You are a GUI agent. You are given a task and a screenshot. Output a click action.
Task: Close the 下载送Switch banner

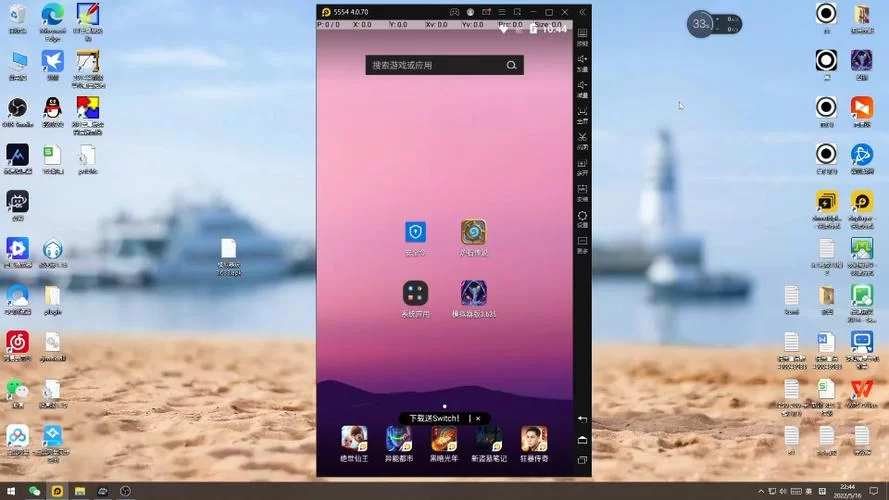[478, 418]
